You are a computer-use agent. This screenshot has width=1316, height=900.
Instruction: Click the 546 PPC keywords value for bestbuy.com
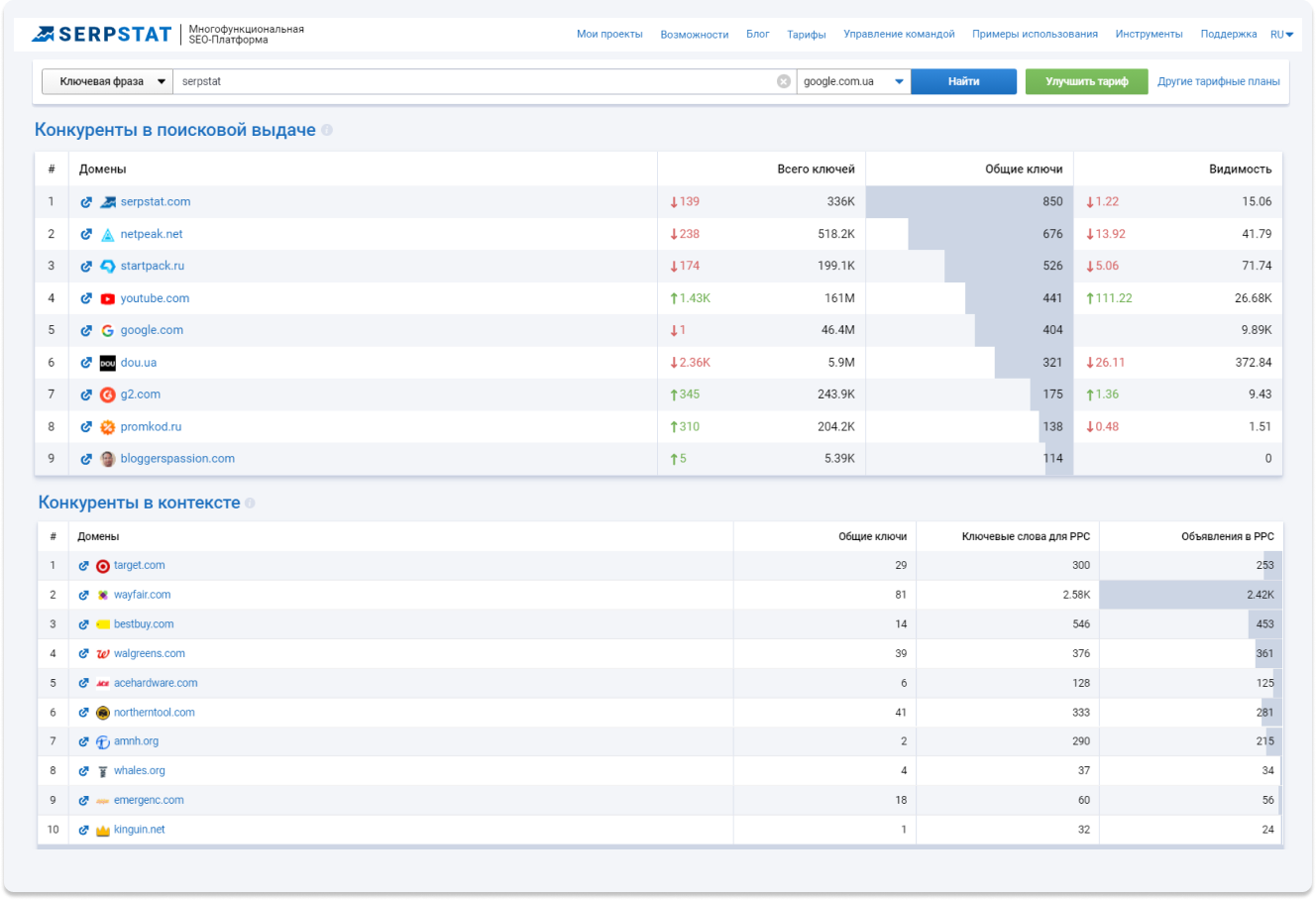pyautogui.click(x=1081, y=624)
